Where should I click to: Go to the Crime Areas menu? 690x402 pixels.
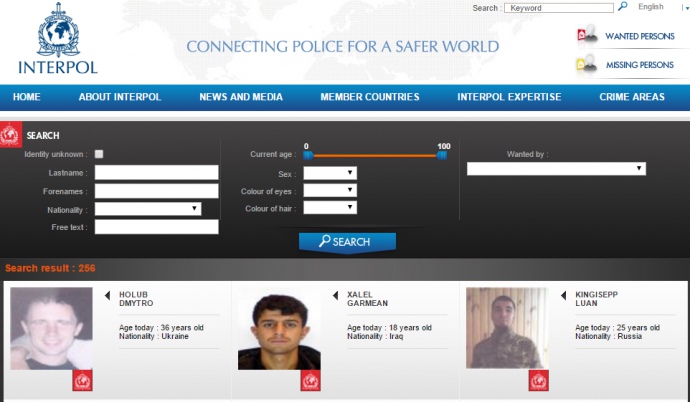pos(632,97)
